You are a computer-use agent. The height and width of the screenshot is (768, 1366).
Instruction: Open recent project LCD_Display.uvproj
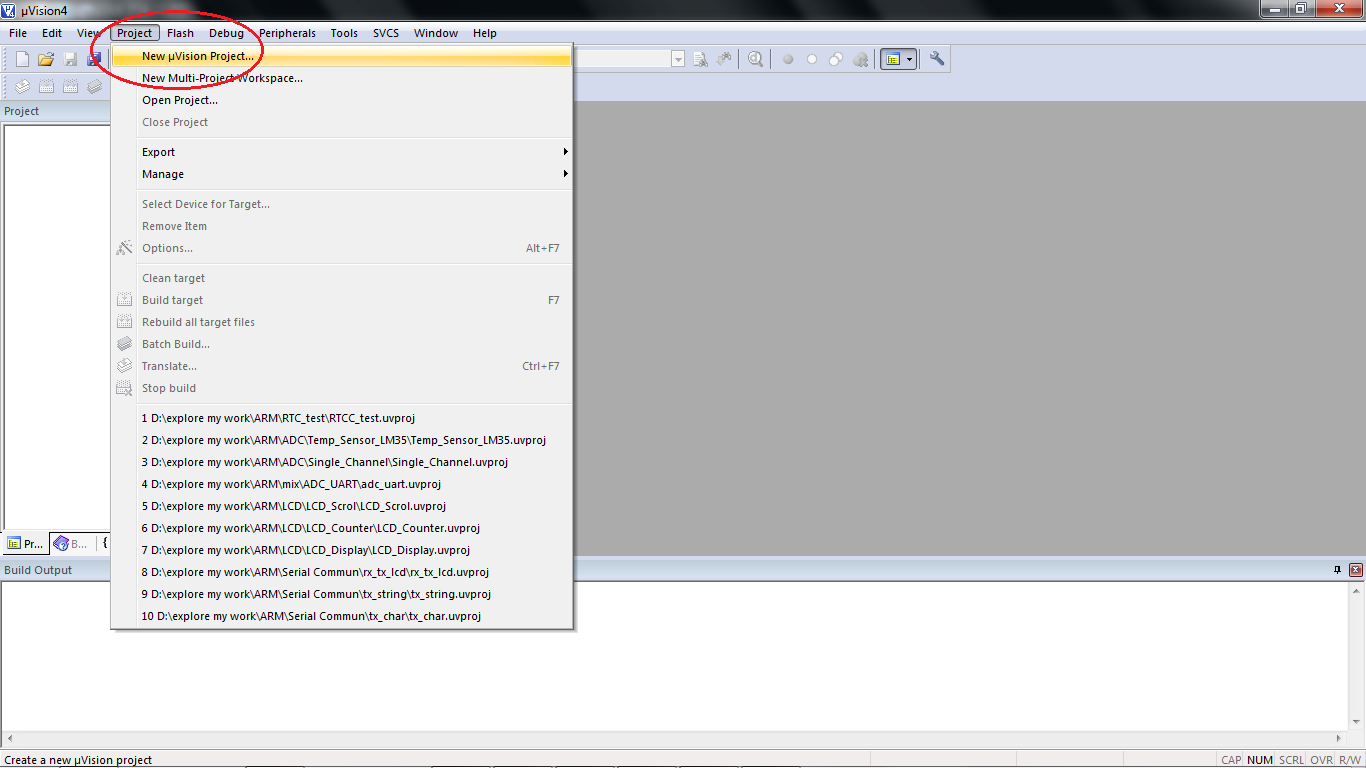pos(341,550)
